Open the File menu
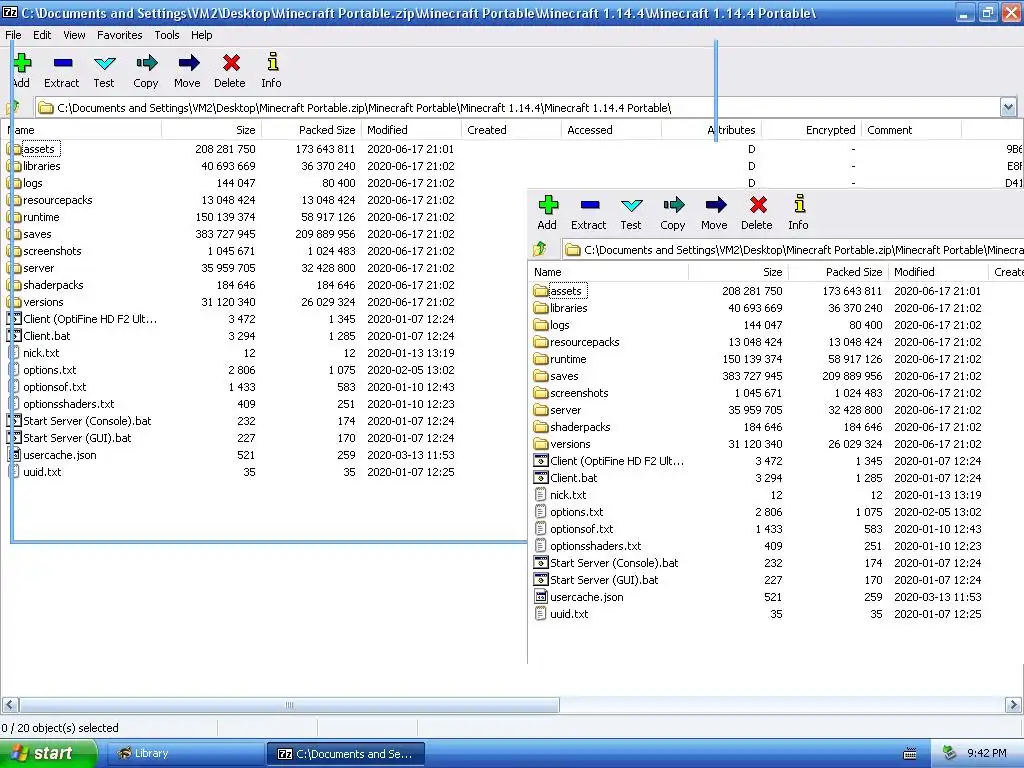Viewport: 1024px width, 768px height. coord(13,35)
